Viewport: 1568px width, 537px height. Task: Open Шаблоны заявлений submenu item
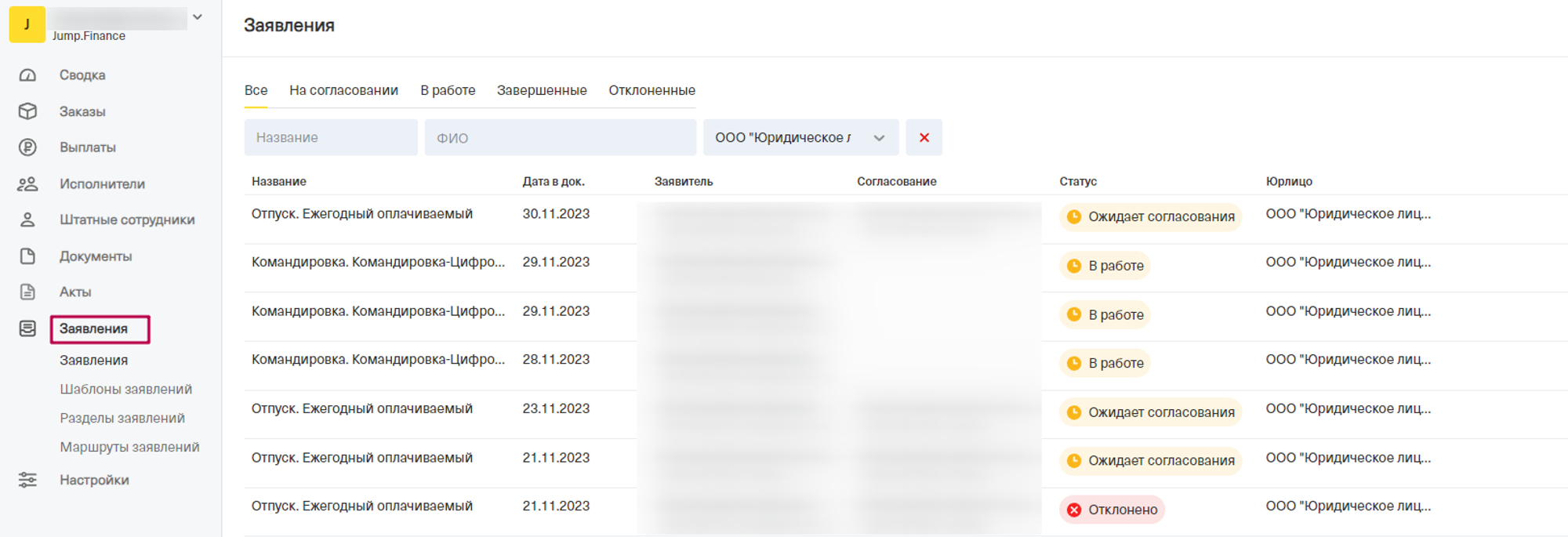(125, 390)
